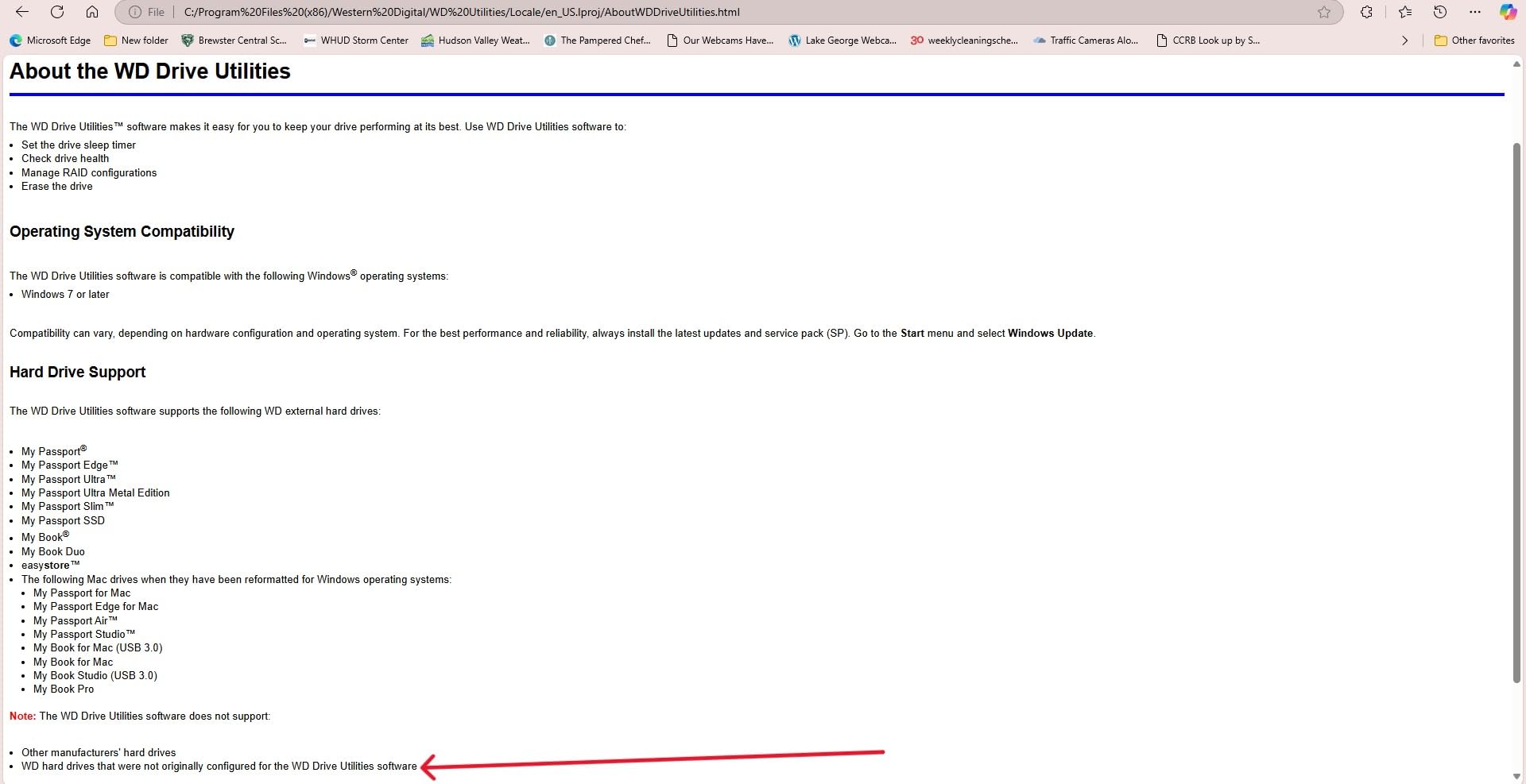The width and height of the screenshot is (1526, 784).
Task: Open the browser History icon
Action: (x=1440, y=12)
